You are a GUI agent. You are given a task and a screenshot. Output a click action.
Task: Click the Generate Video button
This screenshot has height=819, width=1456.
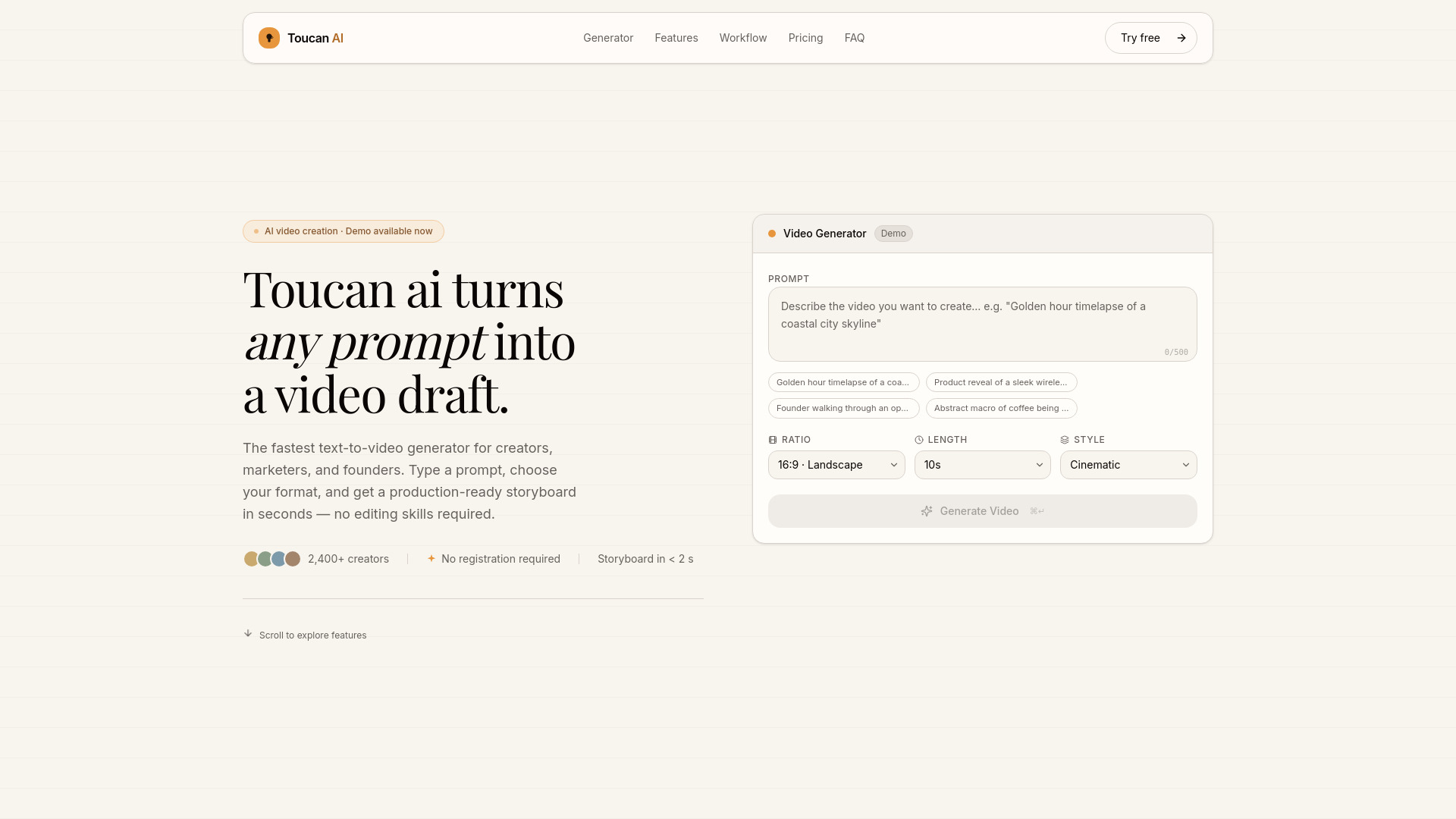[x=983, y=511]
